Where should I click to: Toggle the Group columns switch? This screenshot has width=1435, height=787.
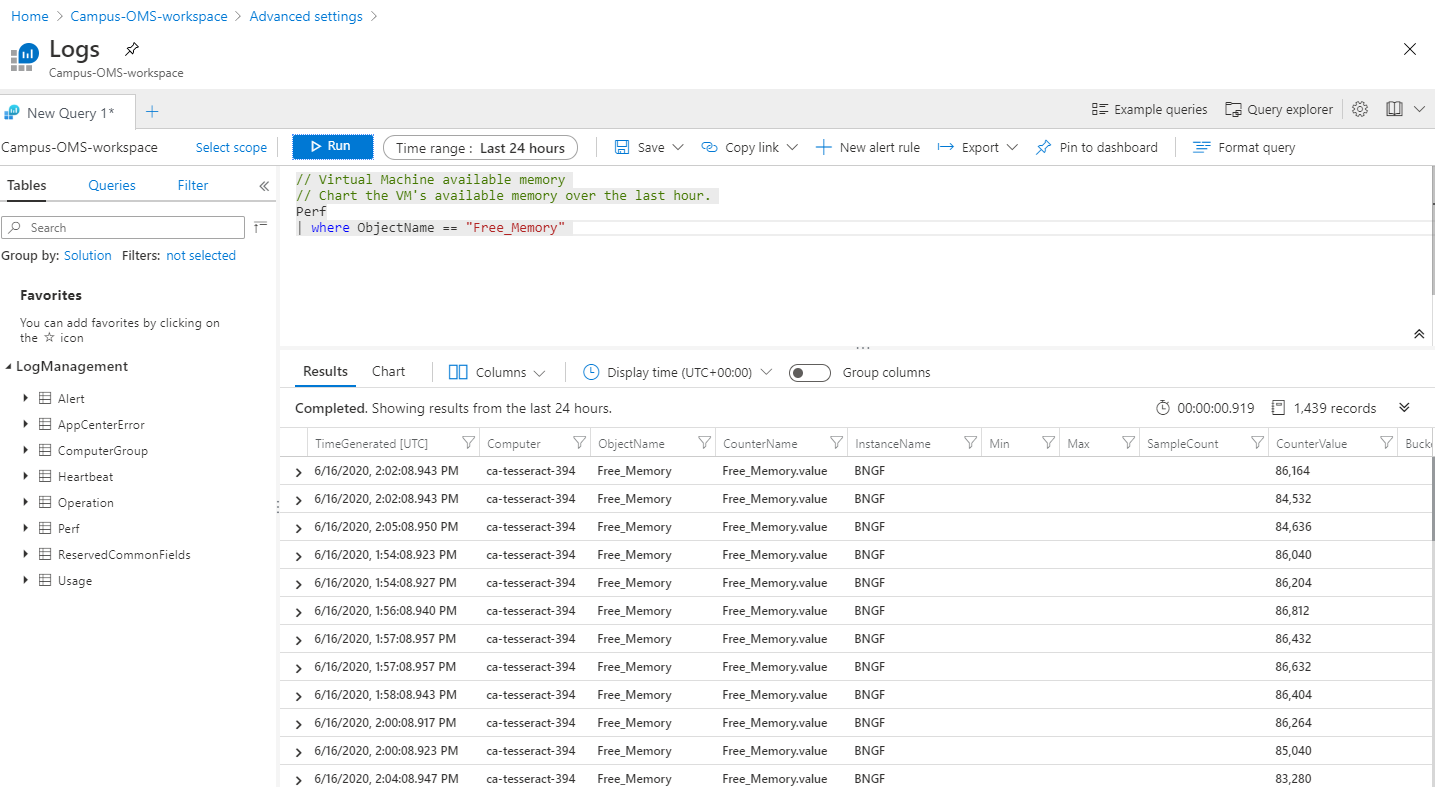[809, 373]
